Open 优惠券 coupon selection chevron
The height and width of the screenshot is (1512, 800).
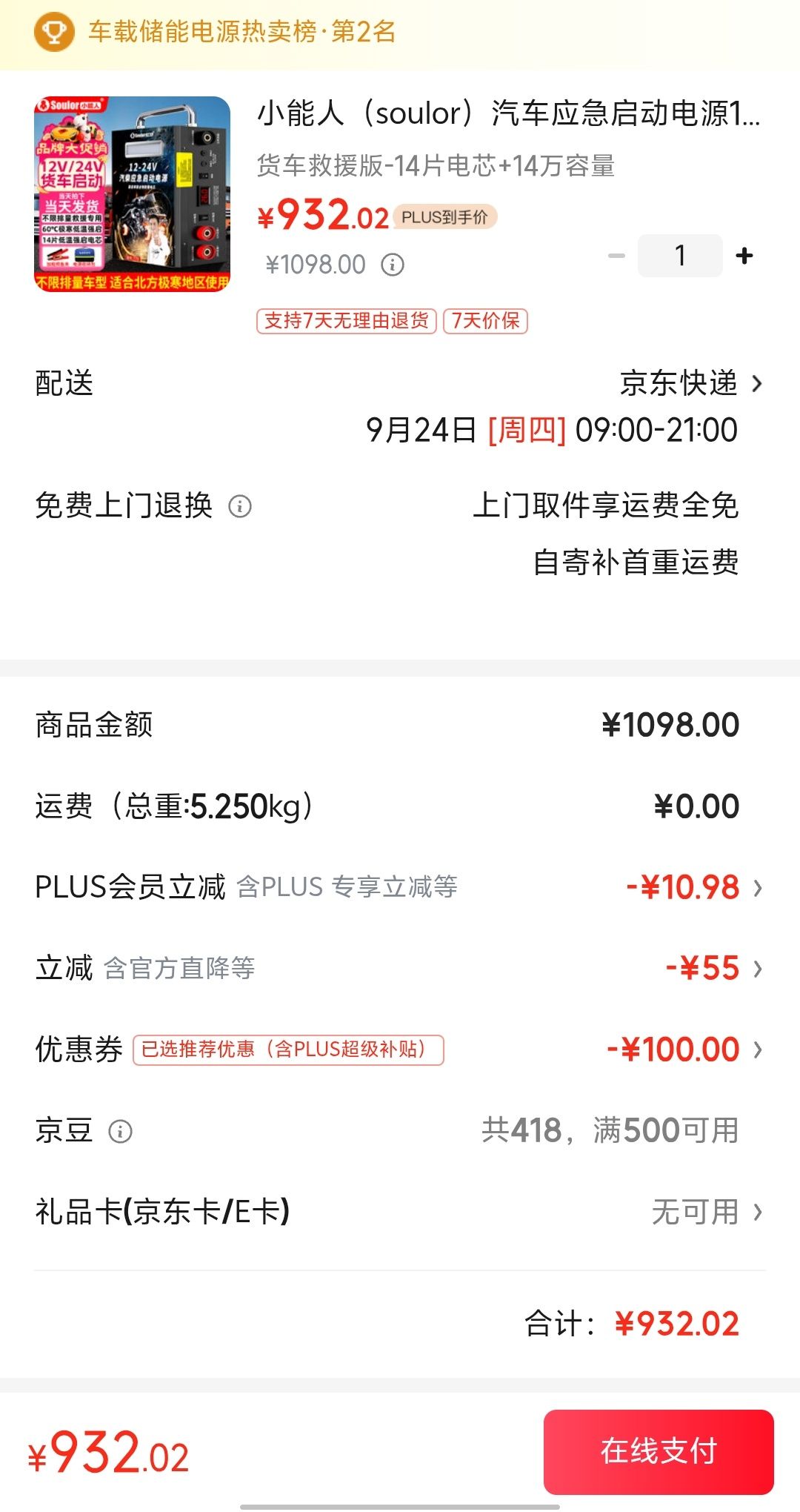click(757, 1050)
